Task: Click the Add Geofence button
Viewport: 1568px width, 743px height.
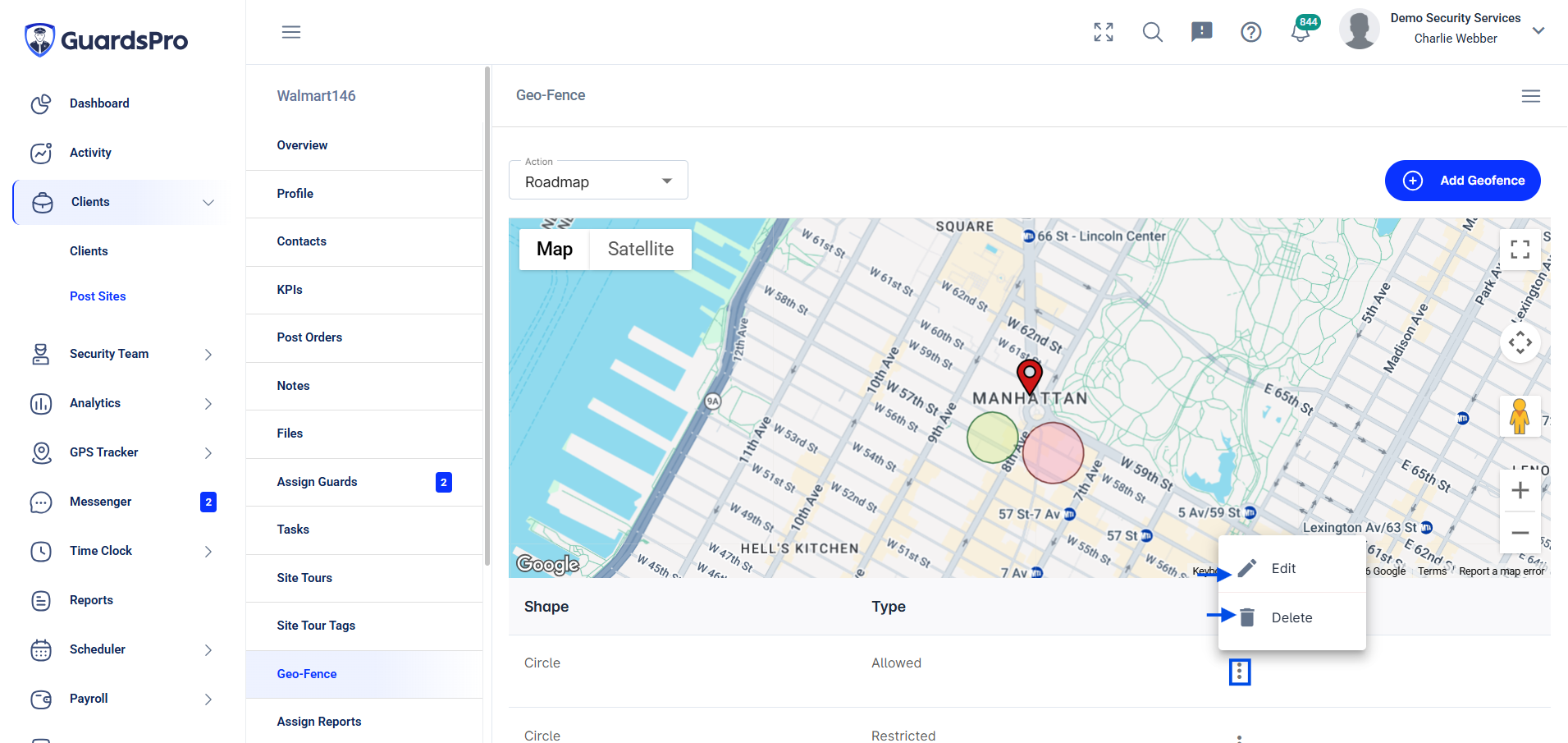Action: pos(1463,181)
